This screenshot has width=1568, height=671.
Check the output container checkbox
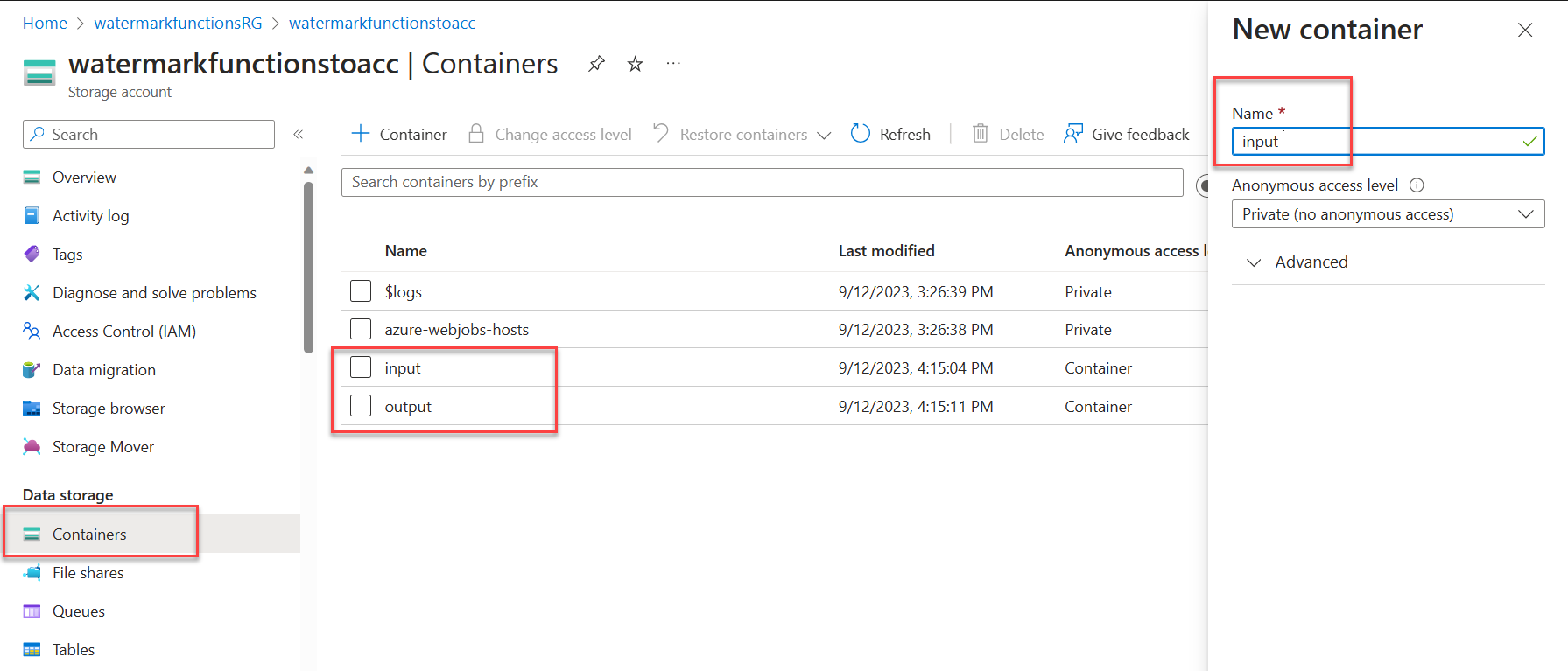tap(361, 406)
